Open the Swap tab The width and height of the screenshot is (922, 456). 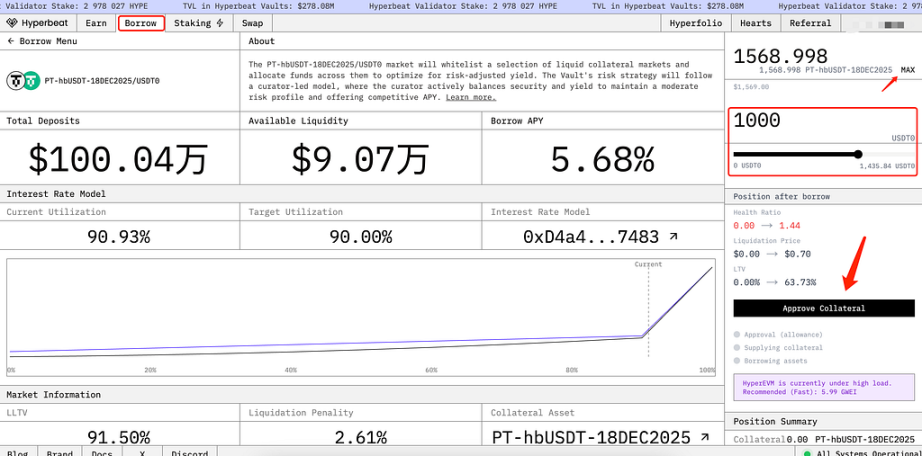pos(253,23)
